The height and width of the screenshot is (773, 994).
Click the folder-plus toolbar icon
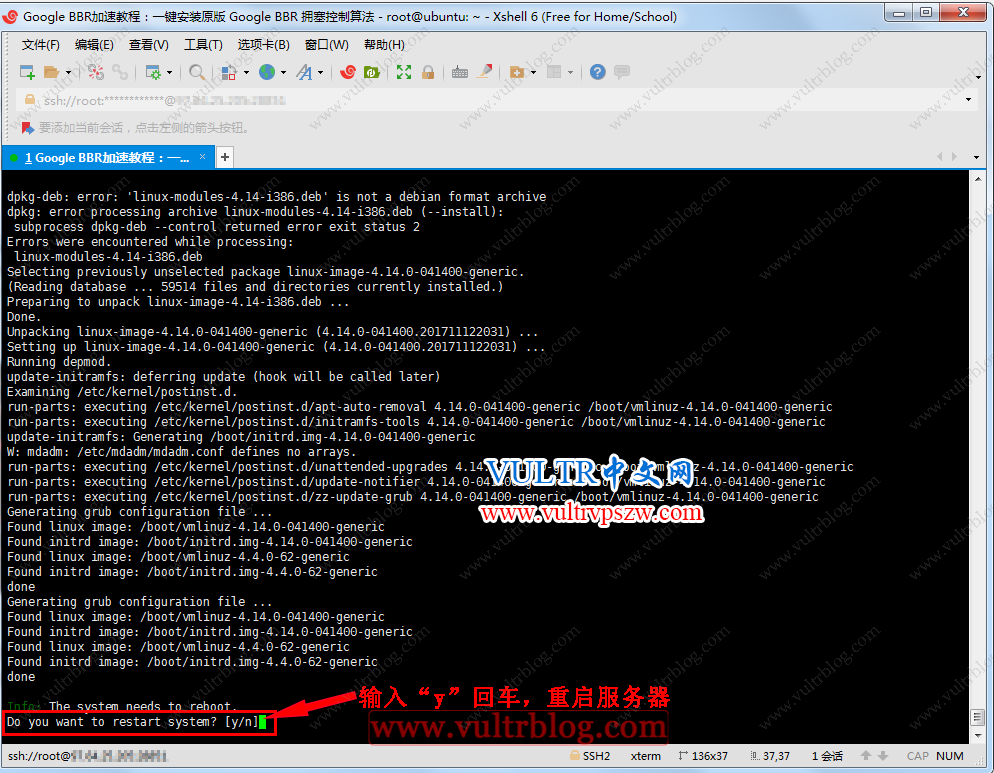pyautogui.click(x=517, y=72)
